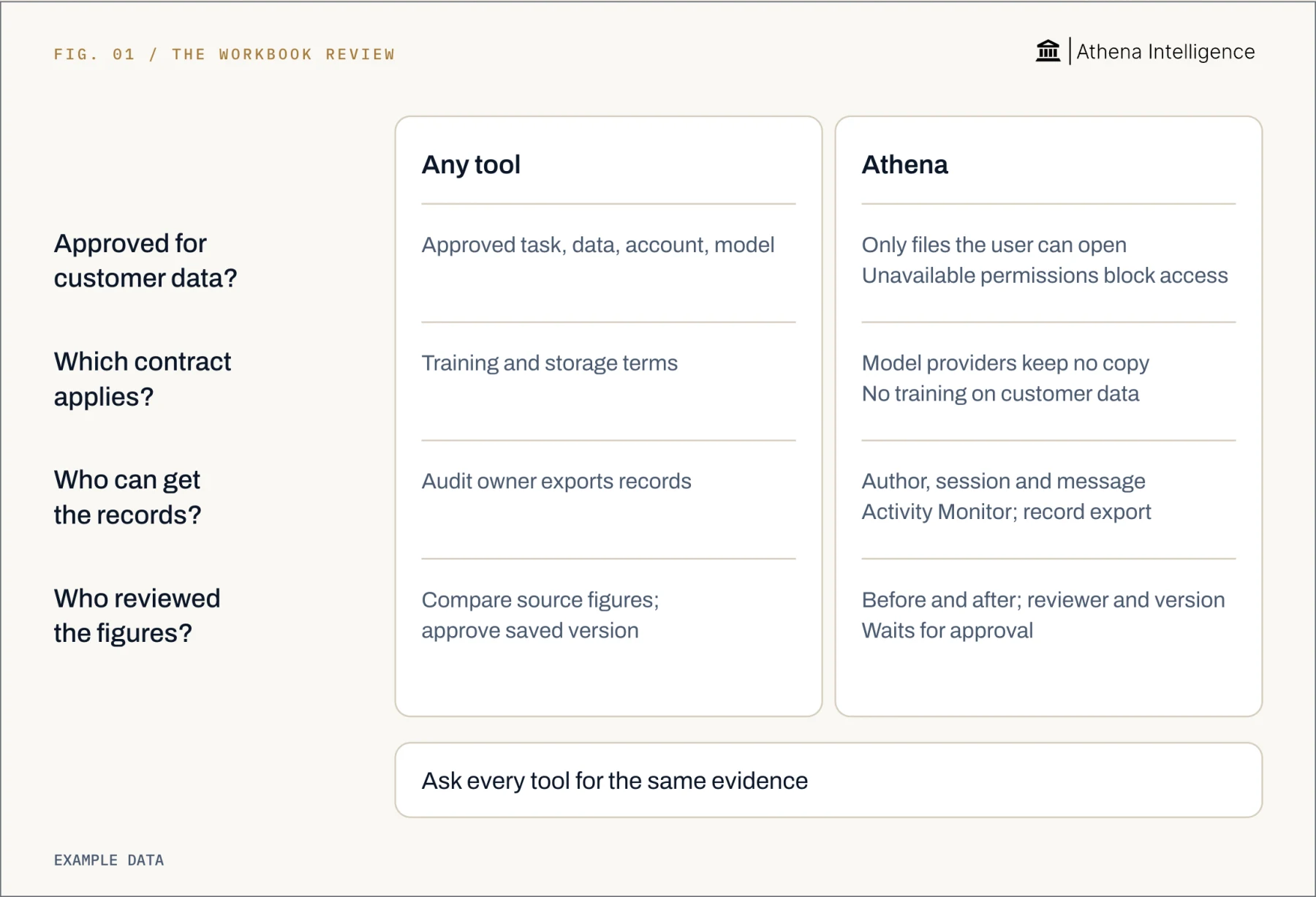Select the 'FIG. 01 / THE WORKBOOK REVIEW' heading
Viewport: 1316px width, 897px height.
(x=224, y=54)
